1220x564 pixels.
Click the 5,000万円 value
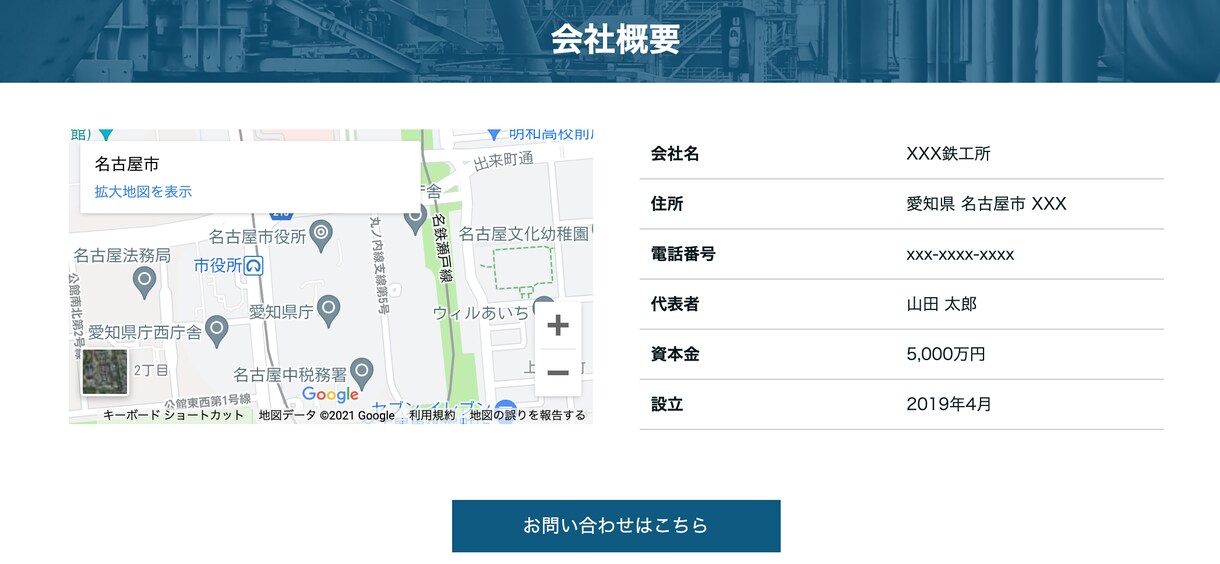(946, 354)
